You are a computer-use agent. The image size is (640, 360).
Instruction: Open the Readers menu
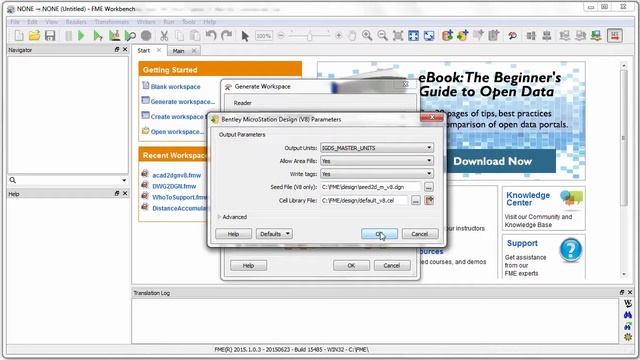pos(76,22)
